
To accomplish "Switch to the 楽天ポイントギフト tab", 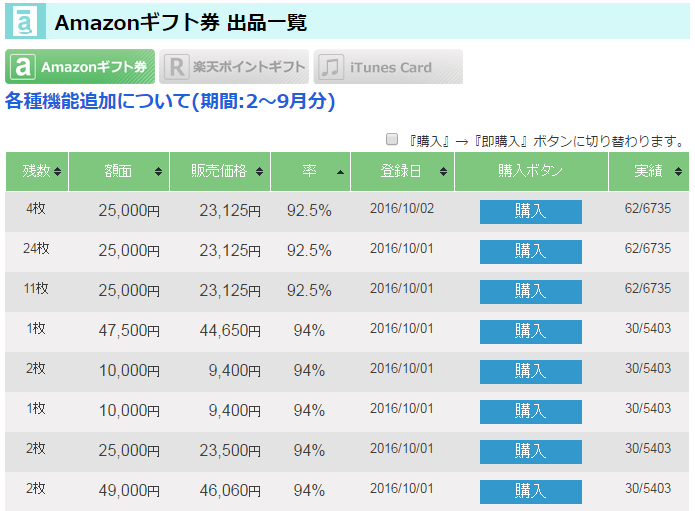I will (x=234, y=67).
